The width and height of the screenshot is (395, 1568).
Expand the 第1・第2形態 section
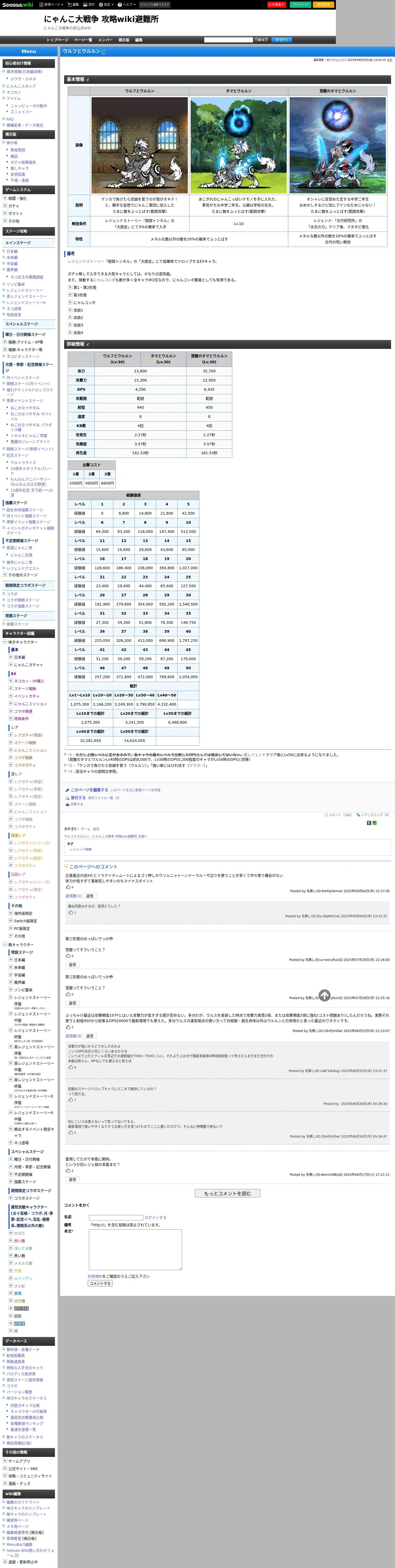(70, 287)
